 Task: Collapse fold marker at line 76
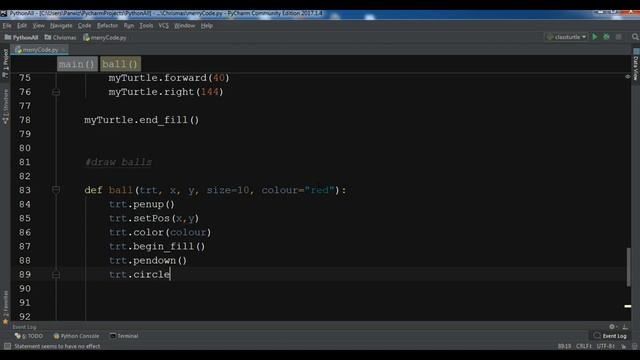56,92
